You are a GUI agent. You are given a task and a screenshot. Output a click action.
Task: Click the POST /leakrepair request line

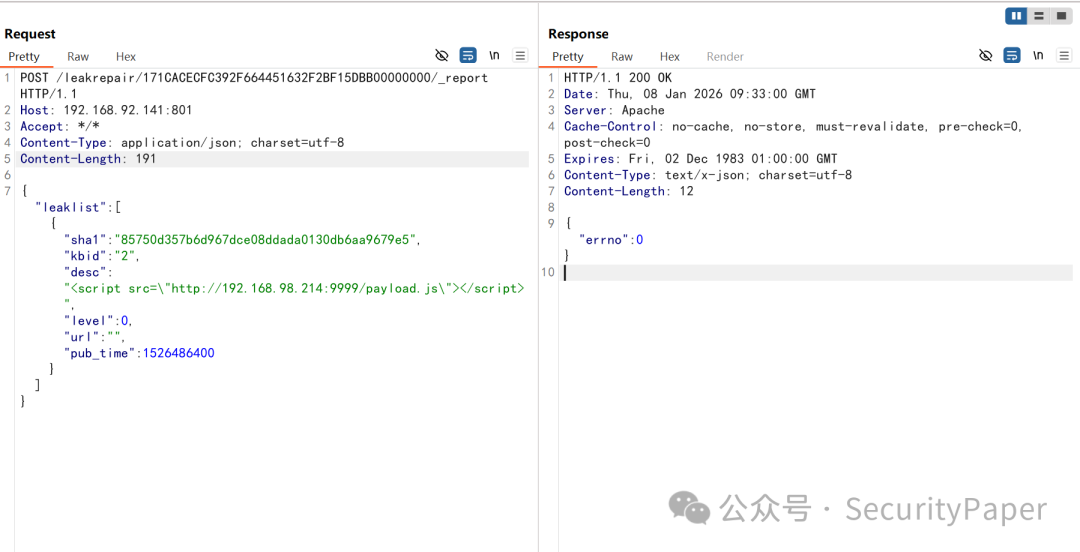[x=254, y=85]
